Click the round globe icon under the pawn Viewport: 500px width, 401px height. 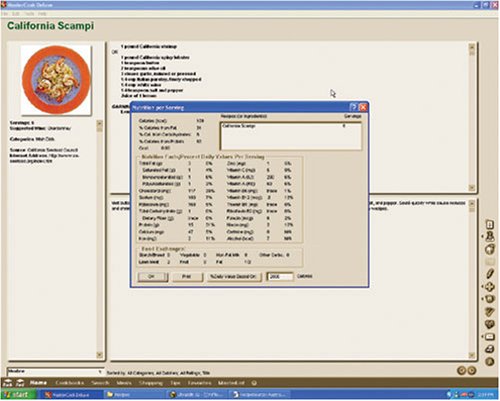tap(490, 249)
